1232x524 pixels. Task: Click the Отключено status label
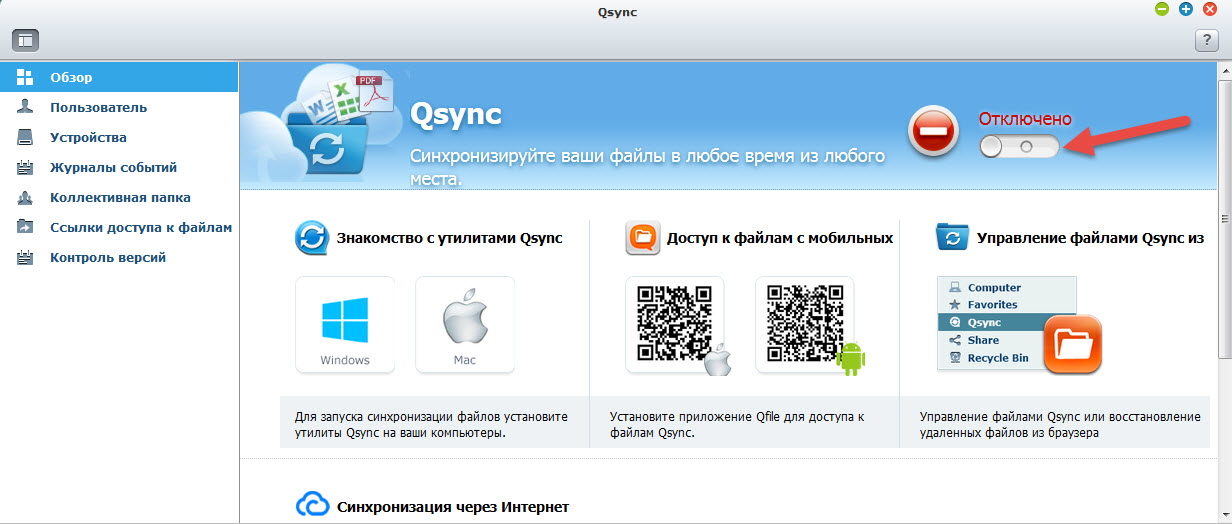(1025, 119)
